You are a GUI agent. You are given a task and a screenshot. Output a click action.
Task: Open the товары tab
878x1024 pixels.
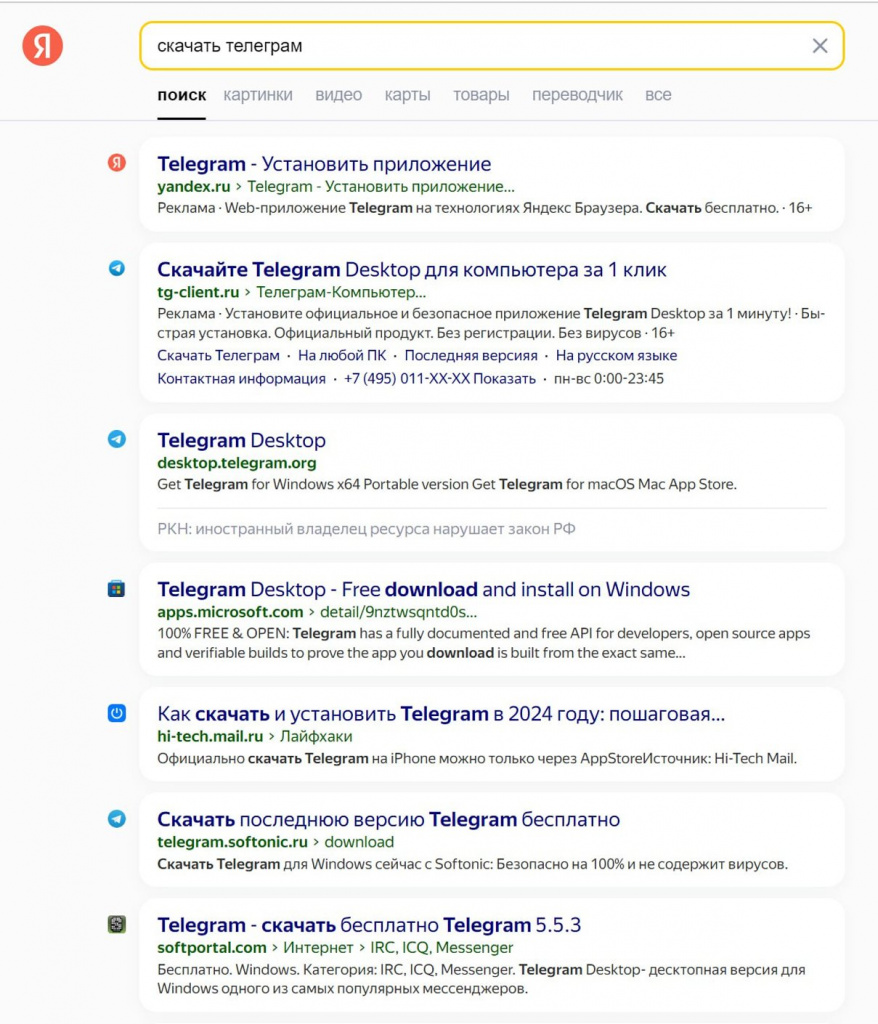(x=481, y=95)
